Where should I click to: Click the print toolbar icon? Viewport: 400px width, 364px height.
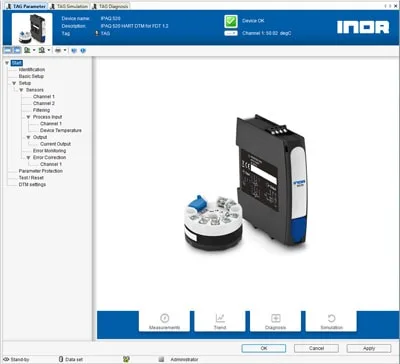coord(58,50)
